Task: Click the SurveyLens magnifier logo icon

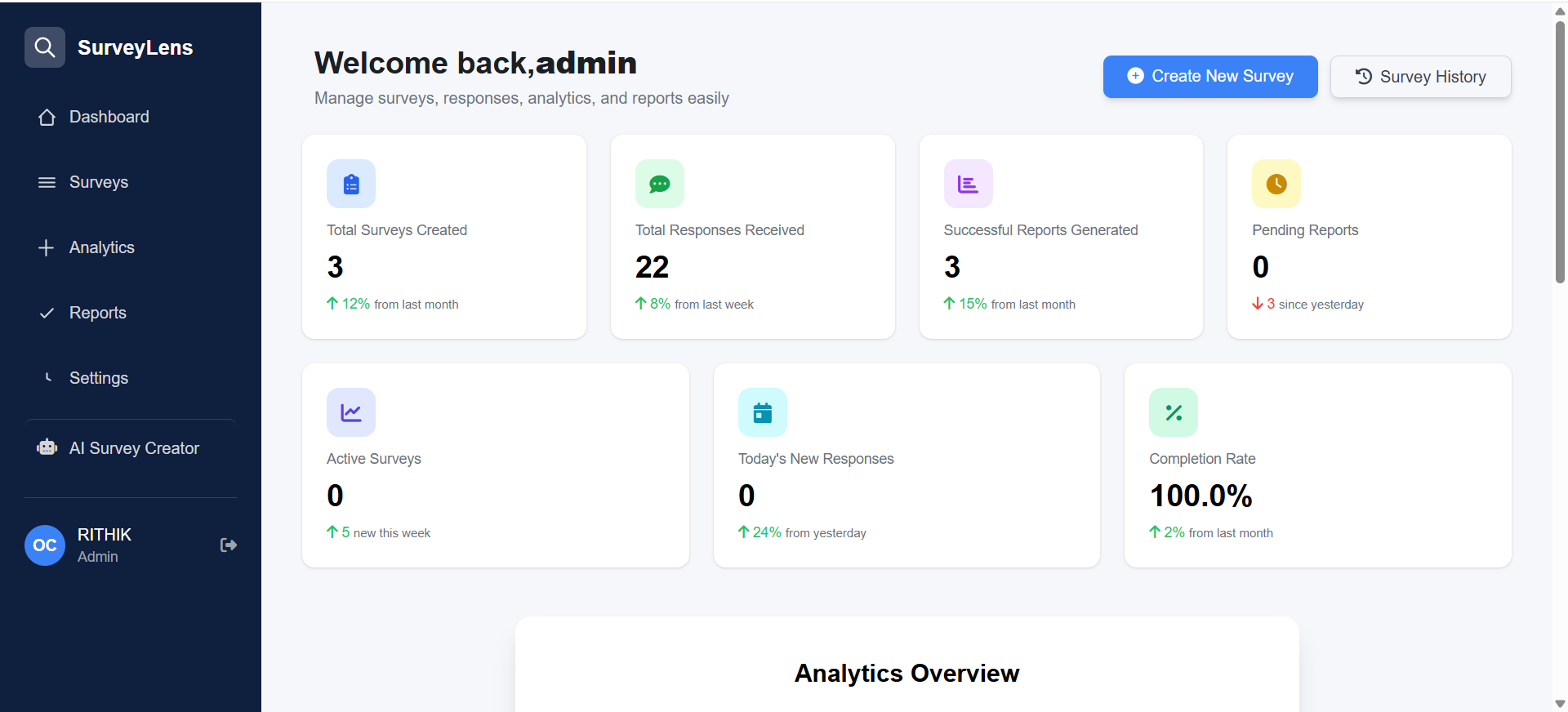Action: (45, 47)
